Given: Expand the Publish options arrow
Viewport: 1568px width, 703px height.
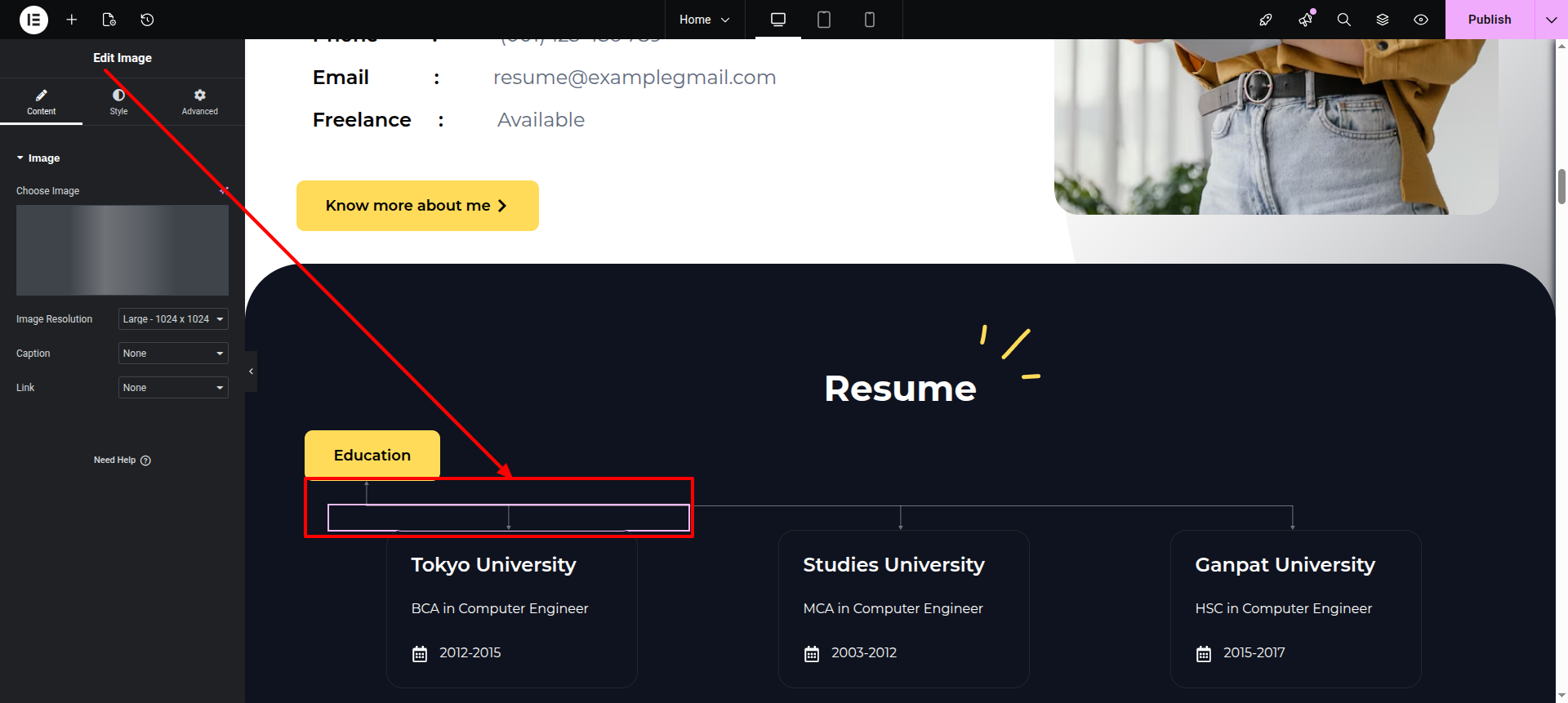Looking at the screenshot, I should pos(1551,20).
